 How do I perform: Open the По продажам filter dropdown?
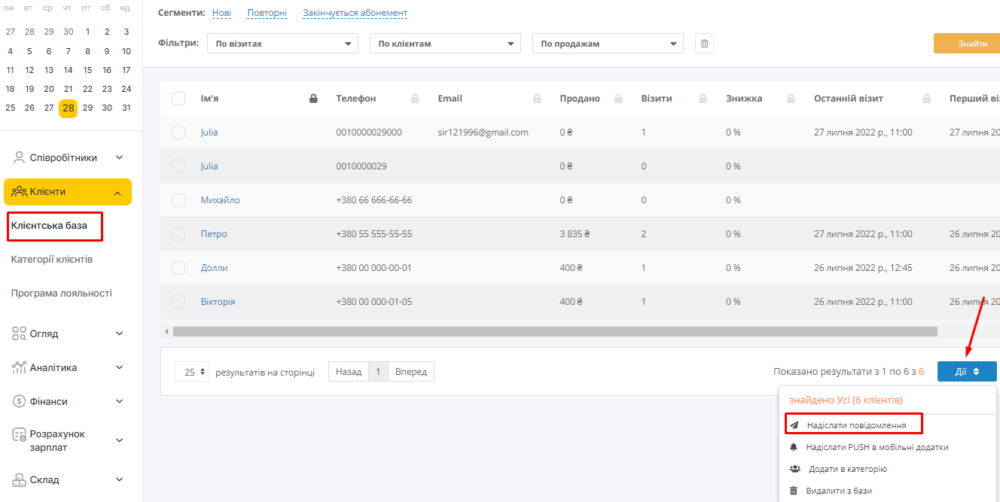point(607,44)
